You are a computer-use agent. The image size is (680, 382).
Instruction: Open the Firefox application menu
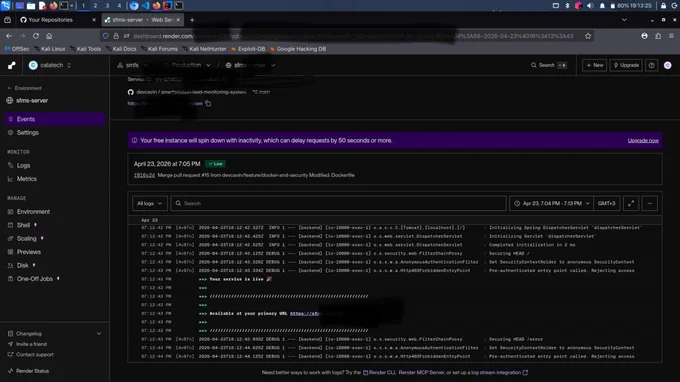pyautogui.click(x=671, y=36)
